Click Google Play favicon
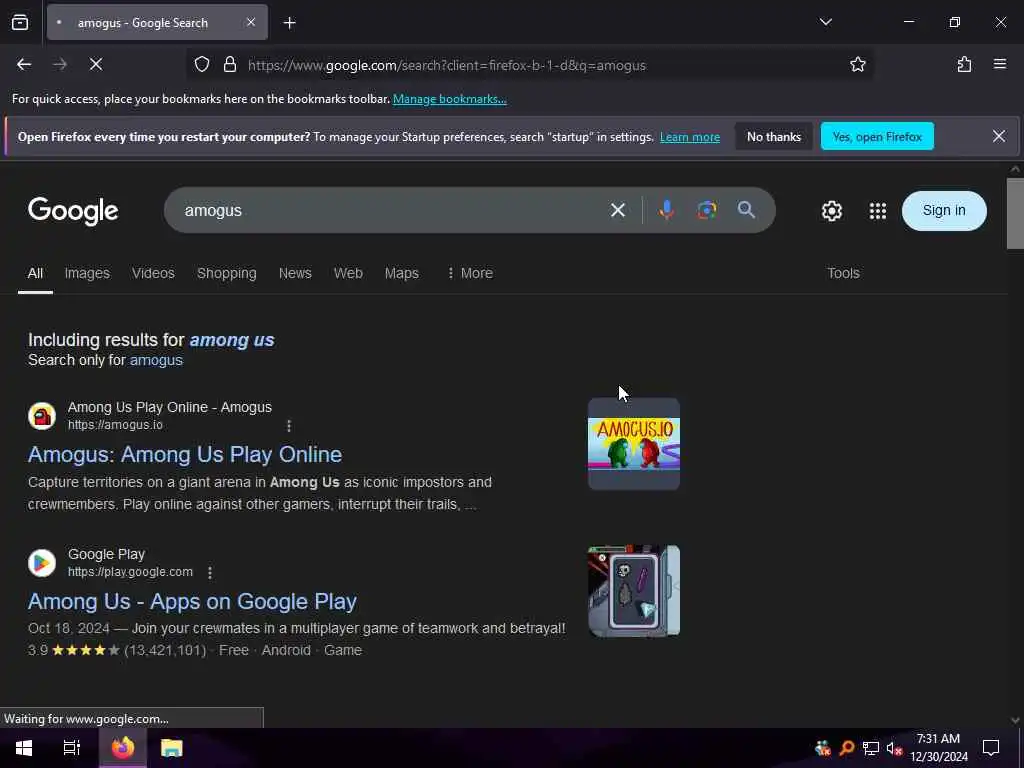Screen dimensions: 1024x768 point(42,563)
